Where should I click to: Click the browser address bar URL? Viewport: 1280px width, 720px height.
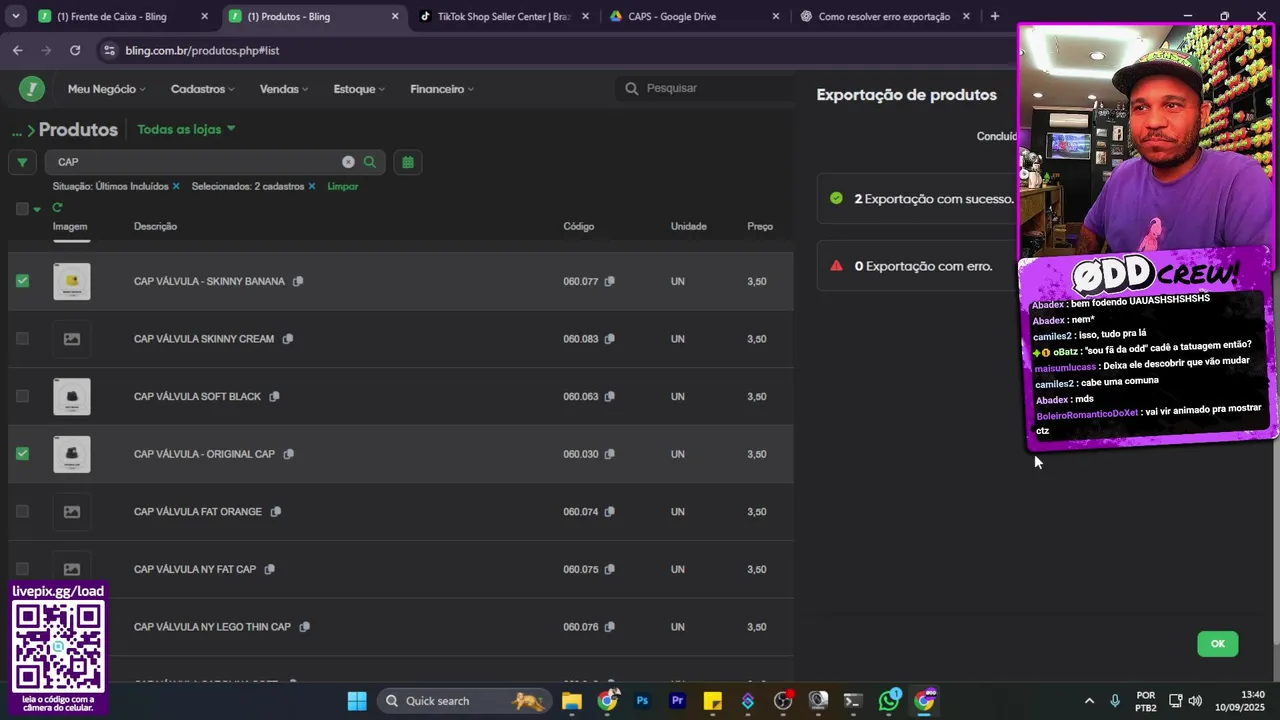[x=202, y=50]
